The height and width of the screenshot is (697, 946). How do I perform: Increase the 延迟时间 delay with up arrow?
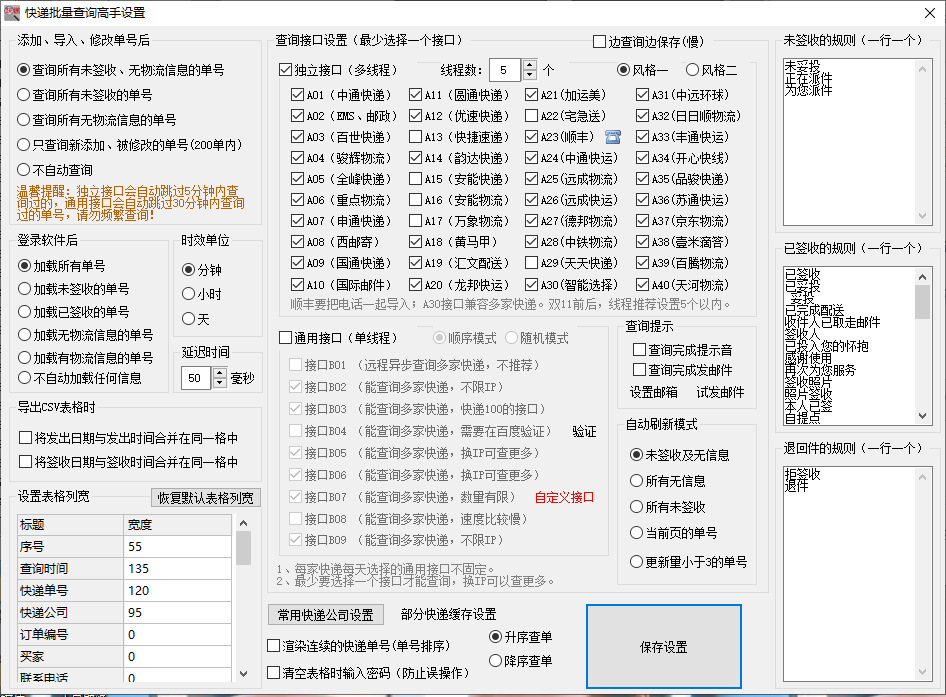pyautogui.click(x=220, y=373)
